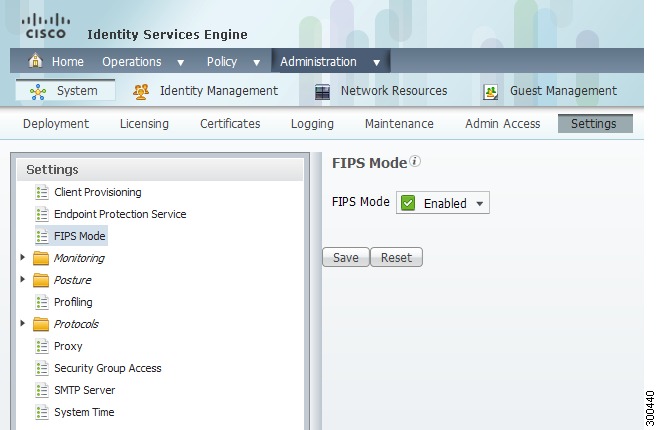Click the Cisco logo
657x430 pixels.
[46, 26]
